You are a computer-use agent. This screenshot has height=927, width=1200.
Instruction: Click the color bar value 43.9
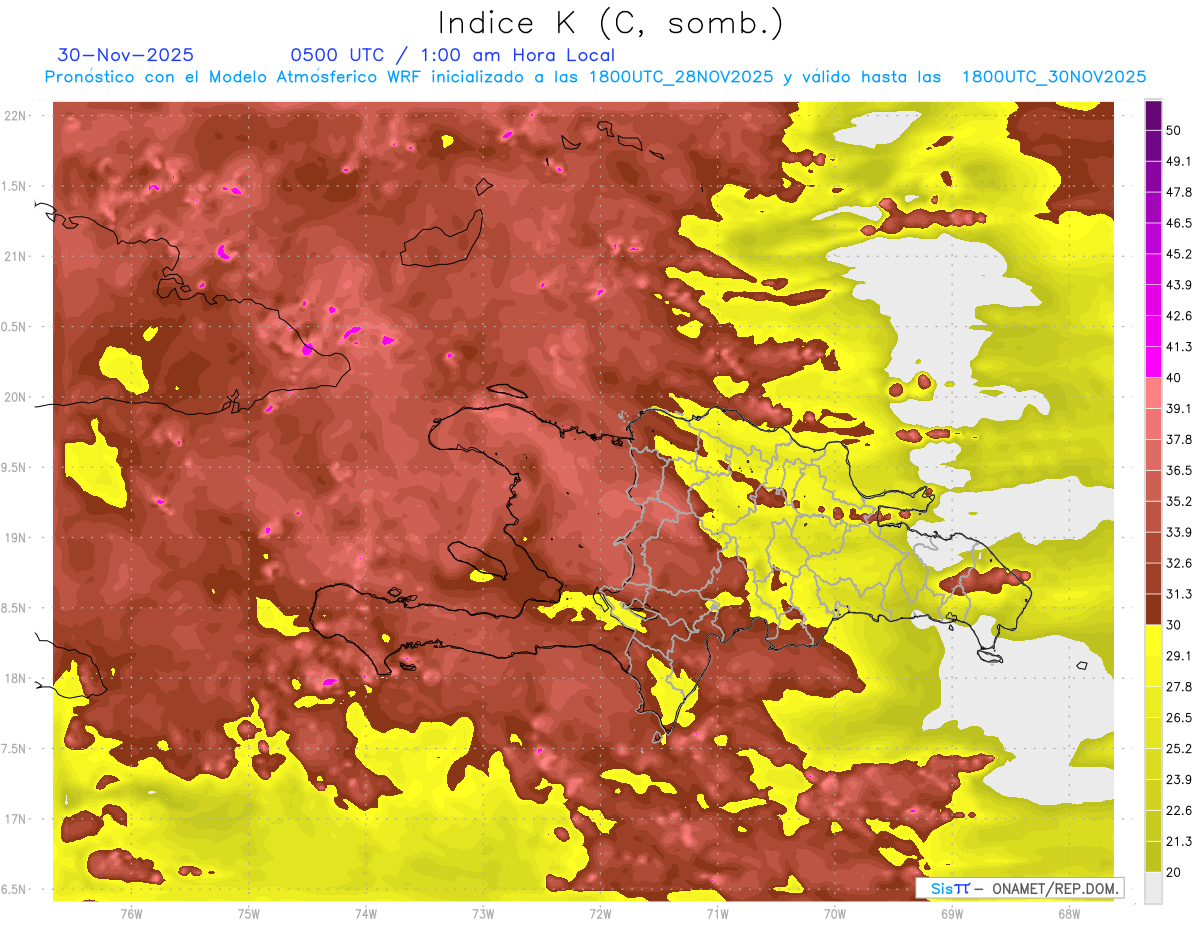click(1179, 285)
